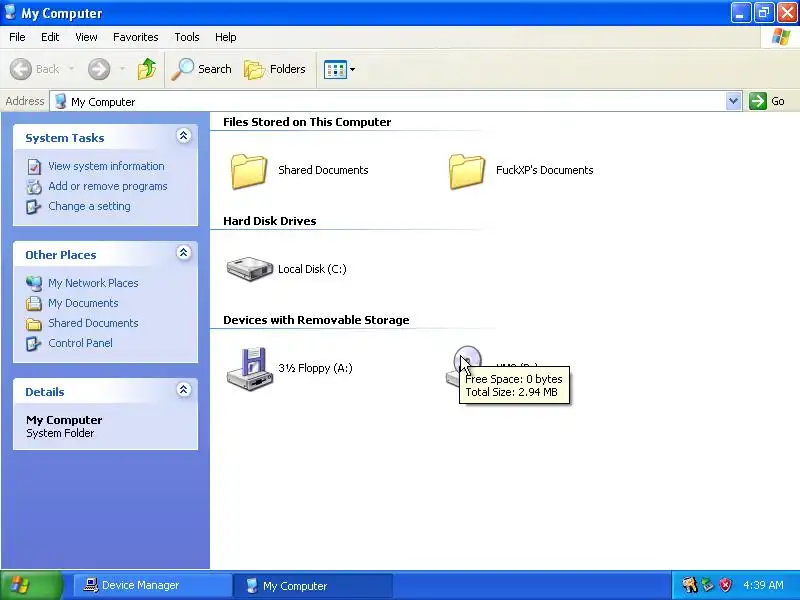This screenshot has width=800, height=600.
Task: Open My Network Places link
Action: [x=93, y=283]
